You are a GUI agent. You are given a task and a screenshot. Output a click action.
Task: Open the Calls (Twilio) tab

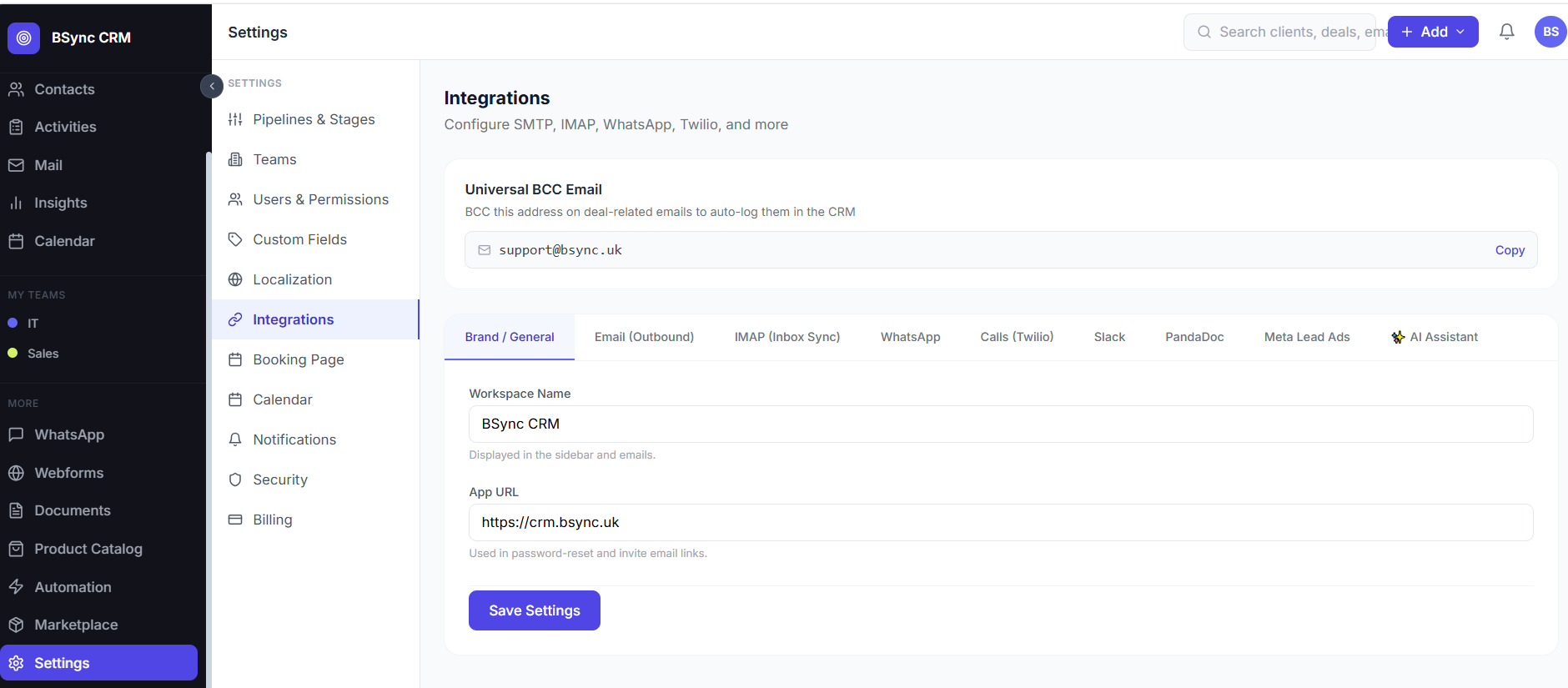coord(1017,337)
